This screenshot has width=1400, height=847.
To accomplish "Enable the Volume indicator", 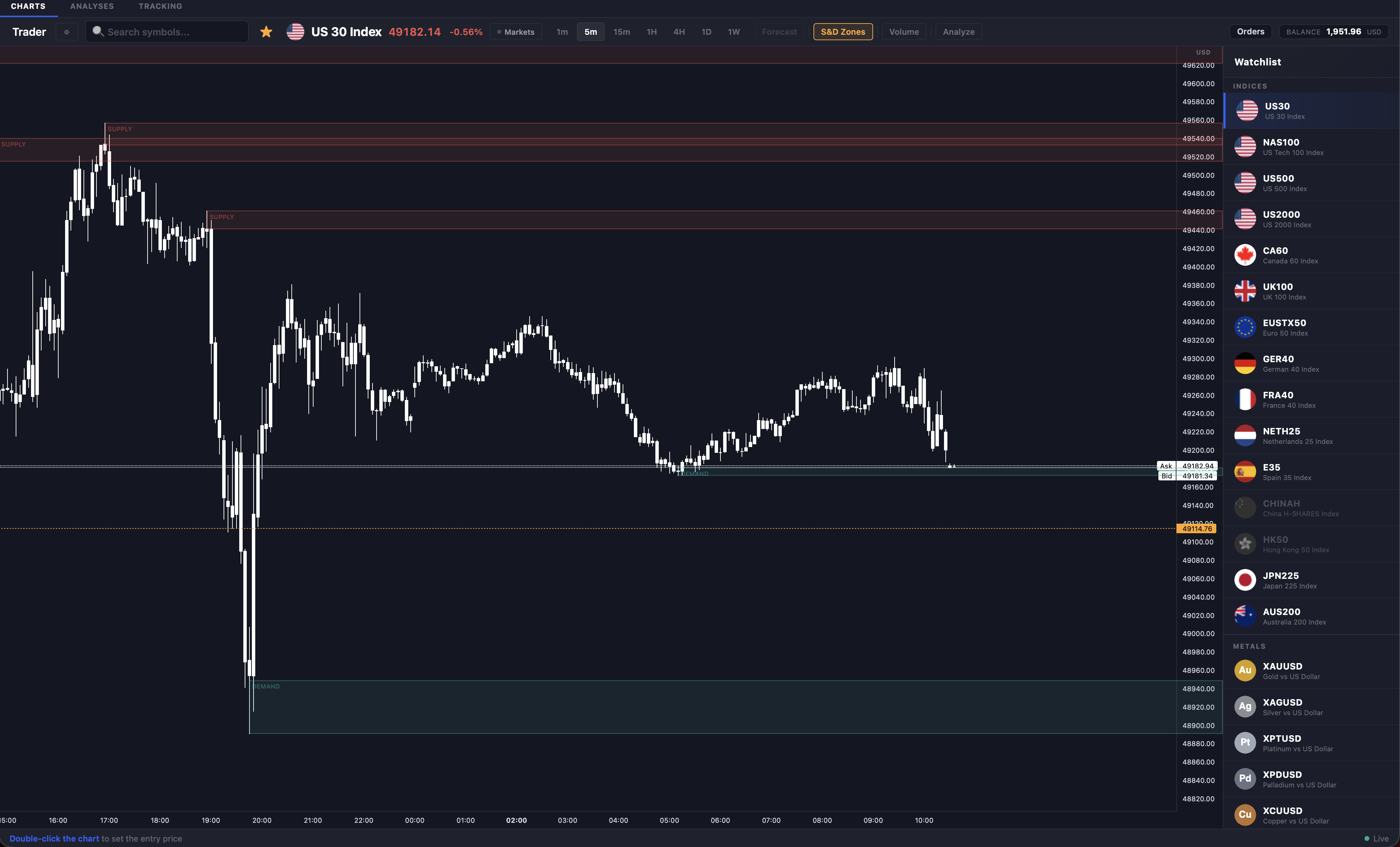I will point(903,32).
